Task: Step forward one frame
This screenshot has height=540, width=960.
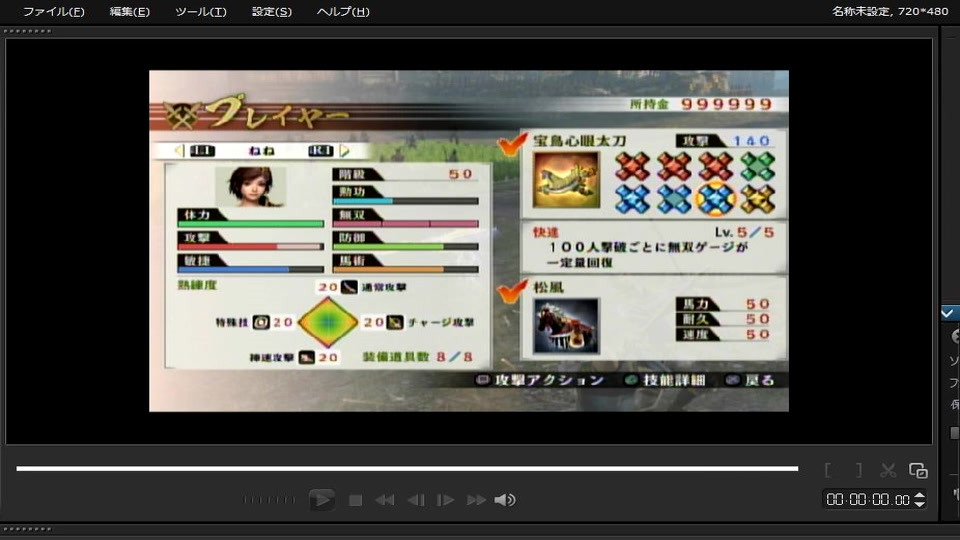Action: (x=445, y=500)
